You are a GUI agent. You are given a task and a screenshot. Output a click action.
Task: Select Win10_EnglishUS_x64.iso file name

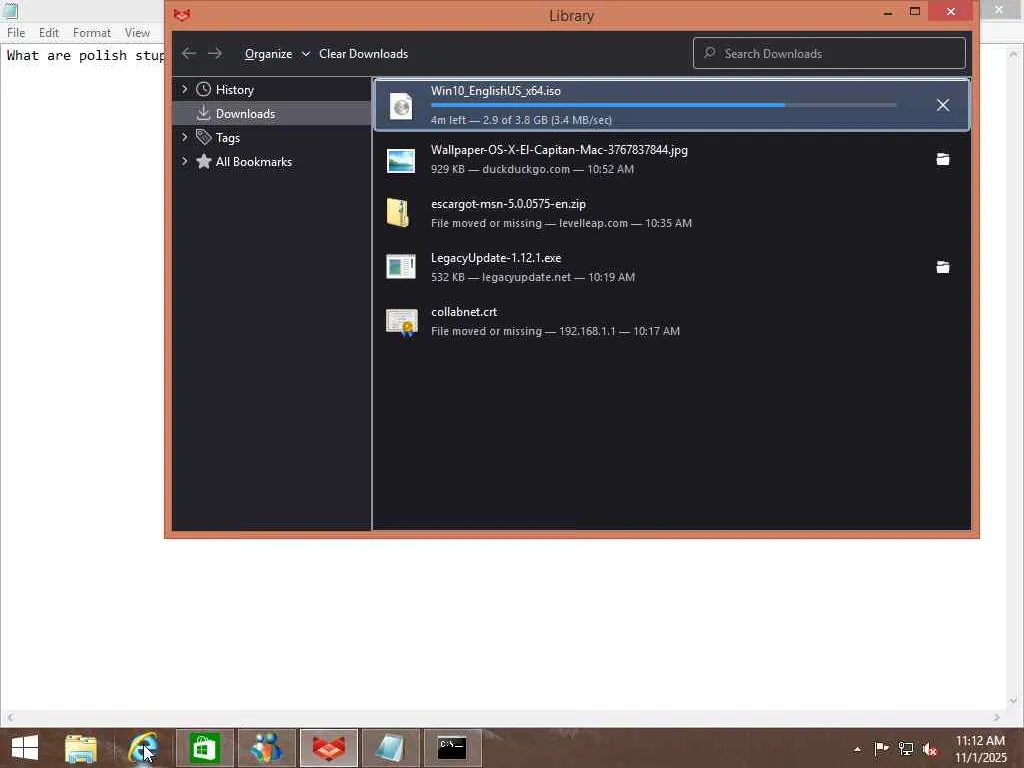pos(496,91)
